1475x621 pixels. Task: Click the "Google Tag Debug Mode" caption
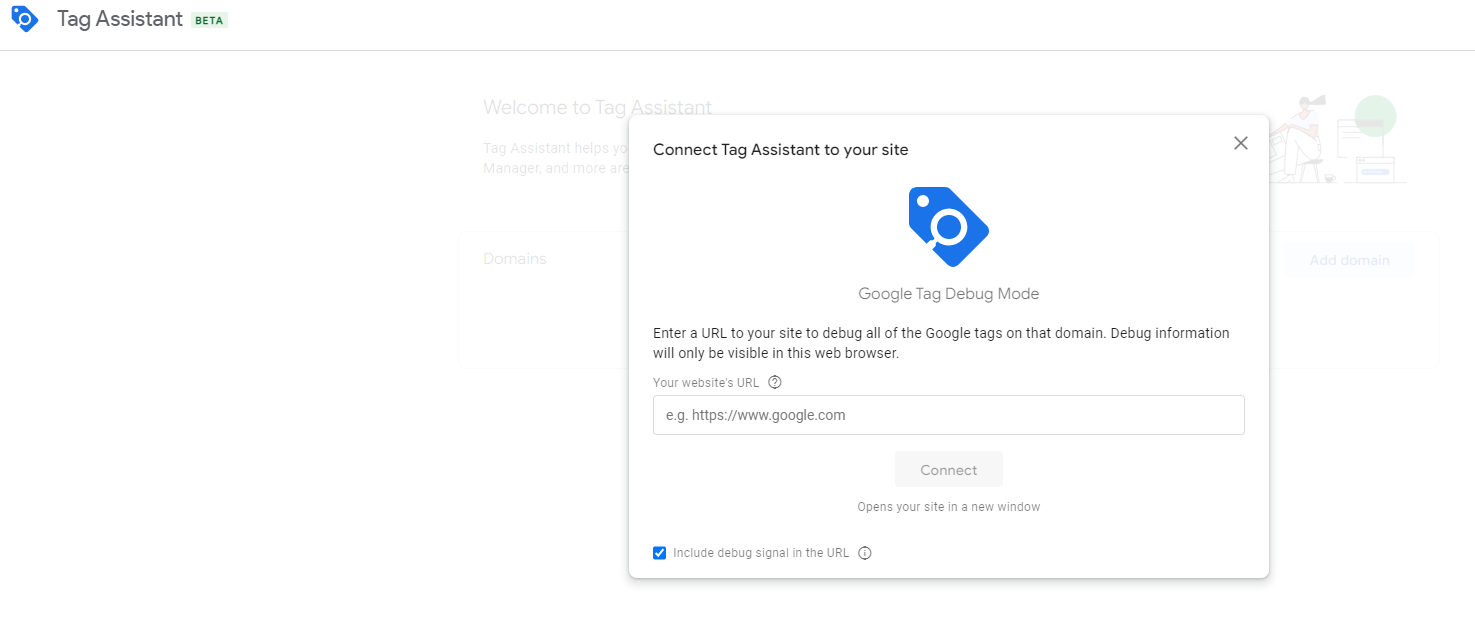click(x=949, y=294)
